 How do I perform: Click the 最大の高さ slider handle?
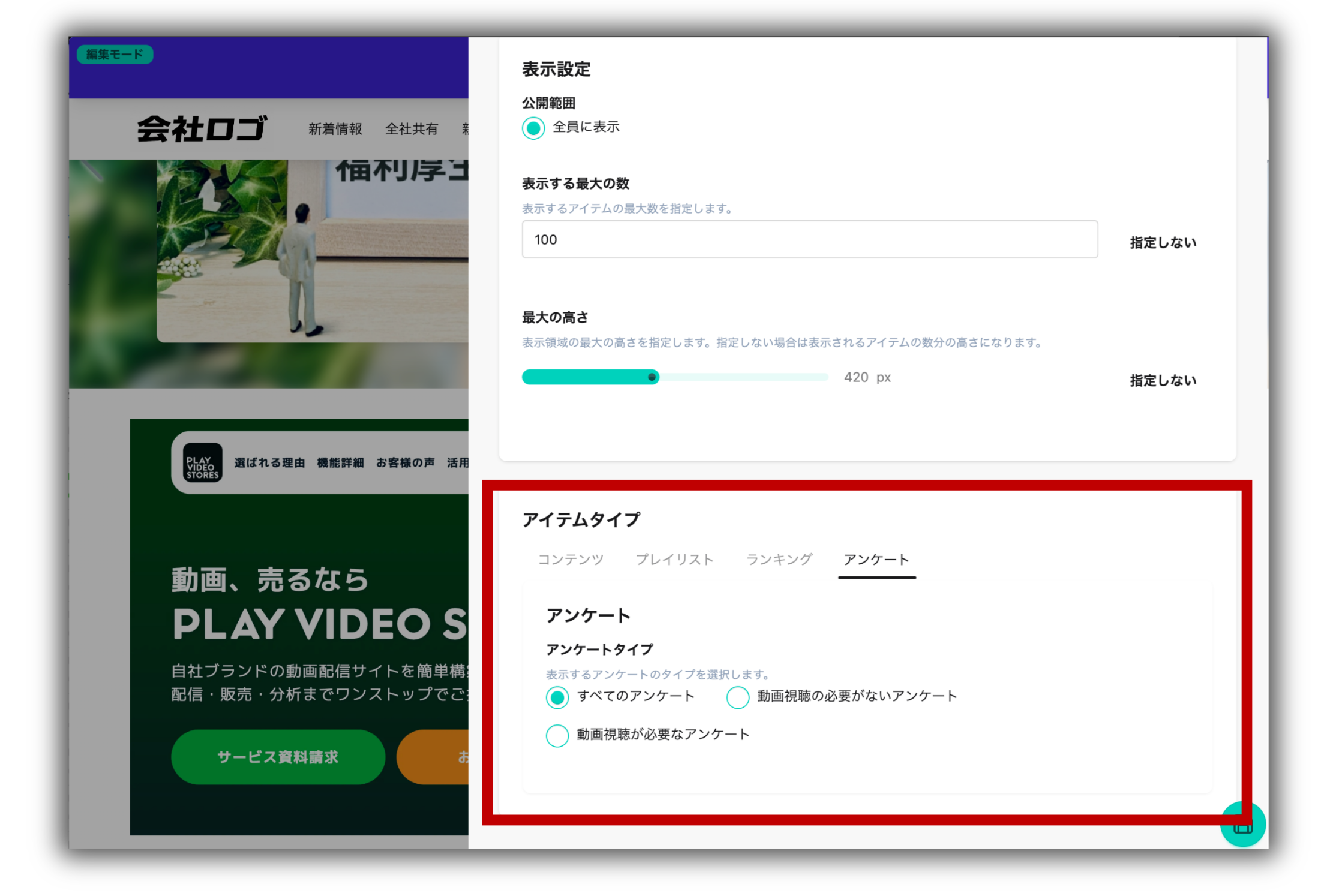[x=652, y=377]
